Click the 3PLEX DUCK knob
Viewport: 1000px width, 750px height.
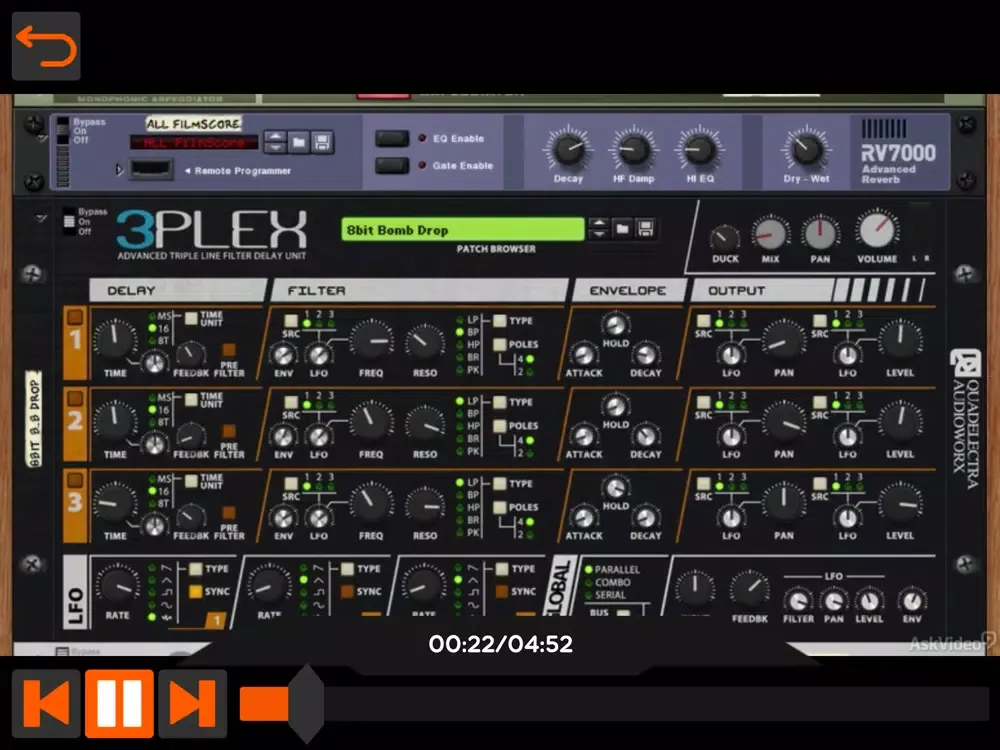click(x=724, y=238)
